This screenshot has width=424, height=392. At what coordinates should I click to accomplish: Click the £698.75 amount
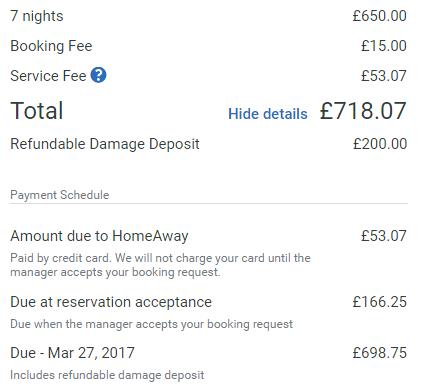(x=380, y=352)
